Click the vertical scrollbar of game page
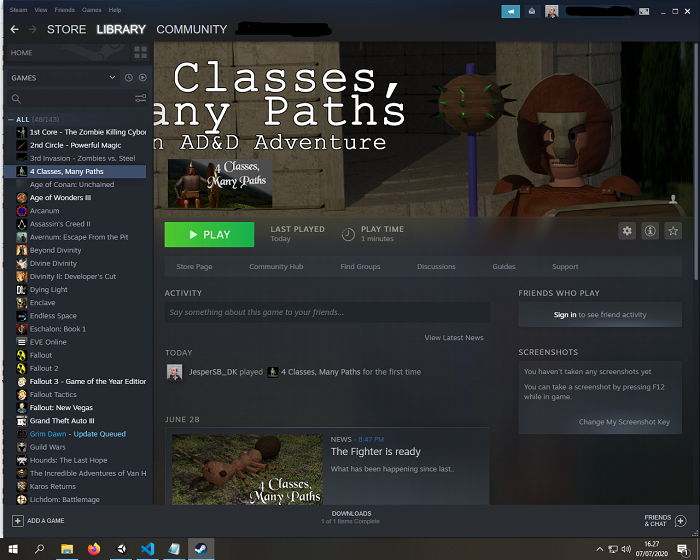Viewport: 700px width, 560px height. tap(696, 161)
